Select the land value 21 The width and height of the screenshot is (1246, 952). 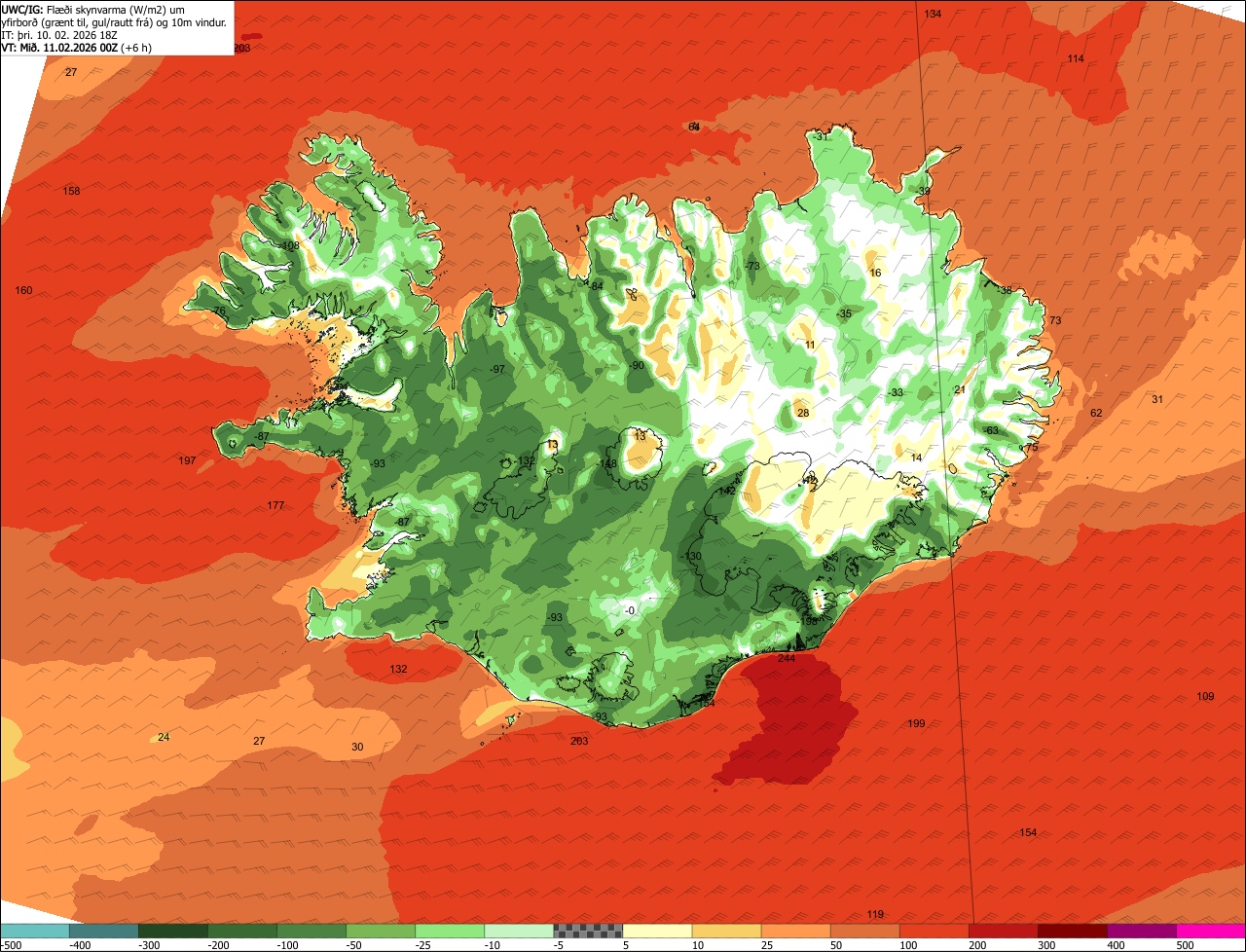pyautogui.click(x=959, y=390)
